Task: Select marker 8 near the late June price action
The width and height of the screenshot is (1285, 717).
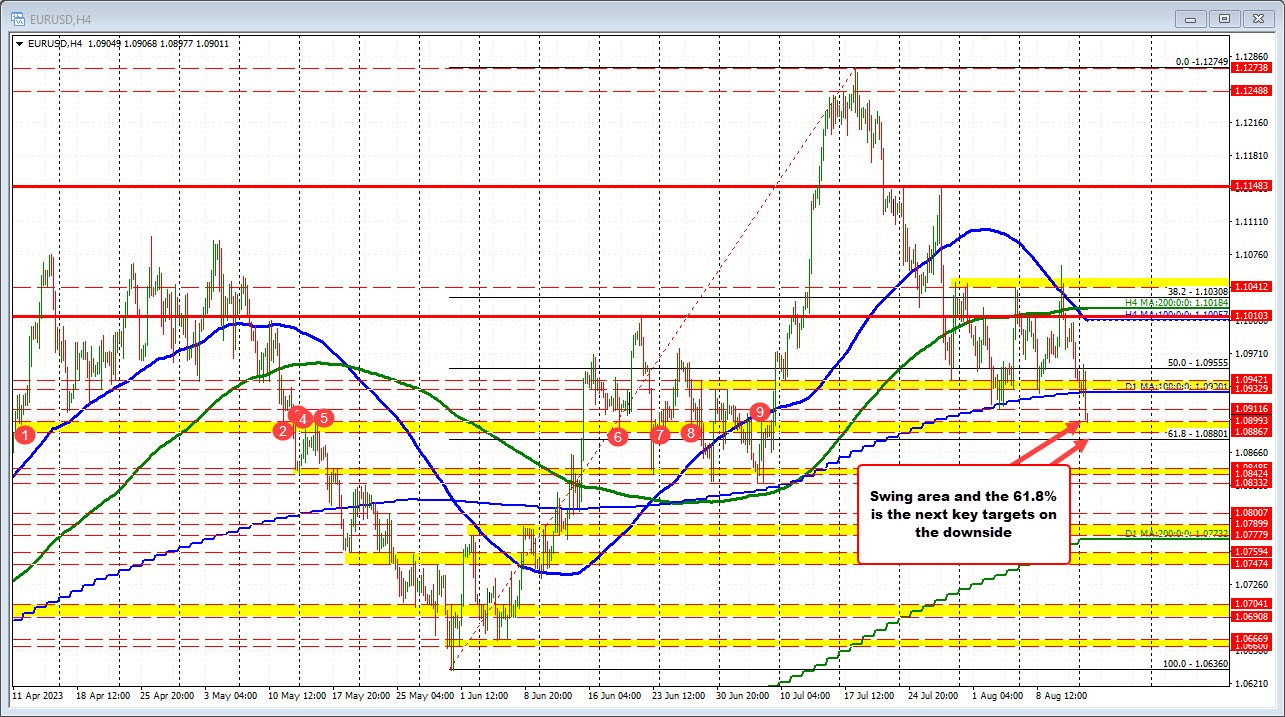Action: [689, 433]
